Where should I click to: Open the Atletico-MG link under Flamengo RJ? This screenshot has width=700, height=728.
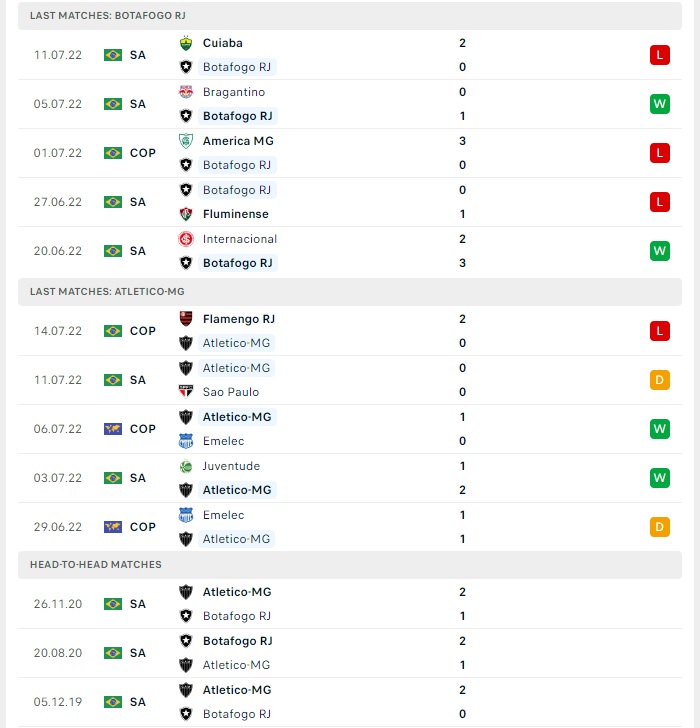[x=236, y=343]
